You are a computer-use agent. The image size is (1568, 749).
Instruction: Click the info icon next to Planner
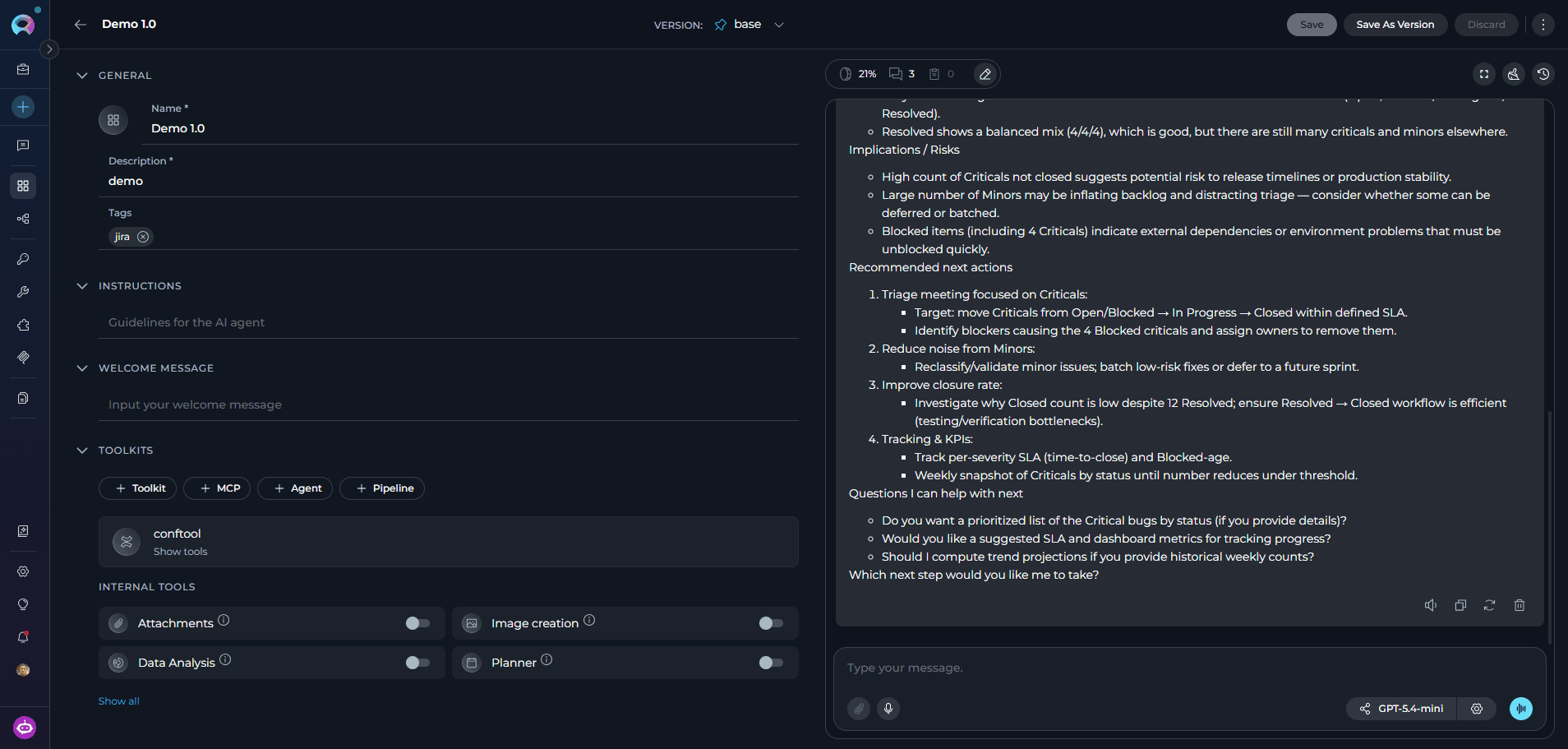[x=546, y=659]
